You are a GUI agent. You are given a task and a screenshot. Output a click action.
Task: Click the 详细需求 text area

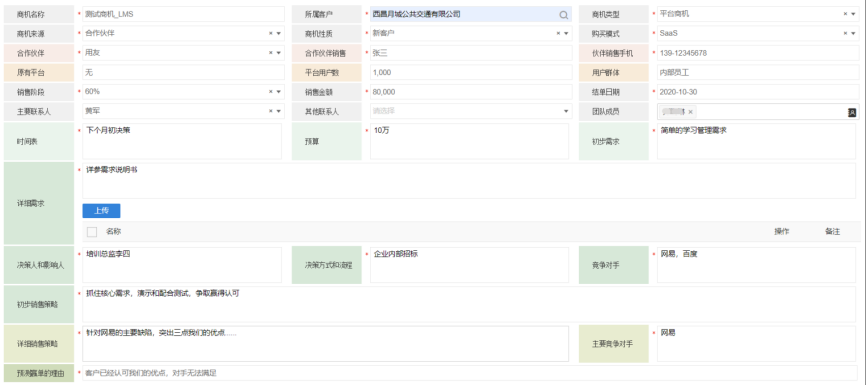pos(469,181)
